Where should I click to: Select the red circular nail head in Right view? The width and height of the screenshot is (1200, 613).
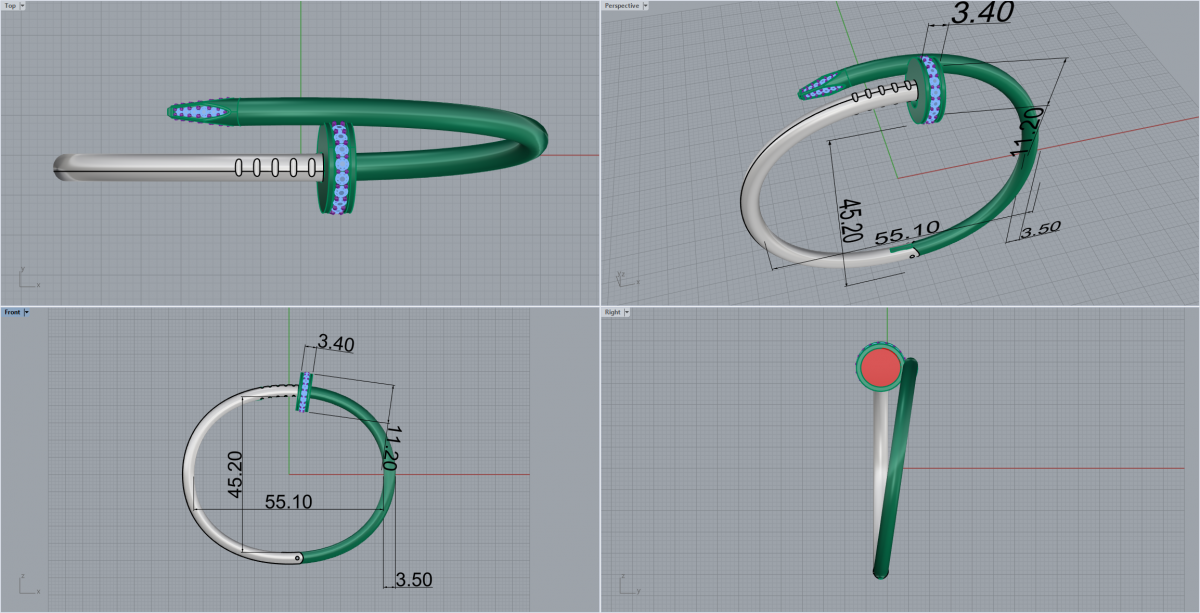[x=881, y=367]
